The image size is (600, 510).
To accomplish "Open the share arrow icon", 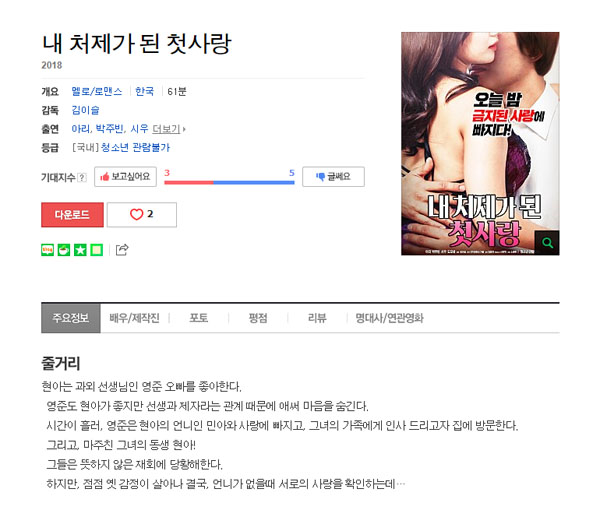I will click(x=122, y=249).
